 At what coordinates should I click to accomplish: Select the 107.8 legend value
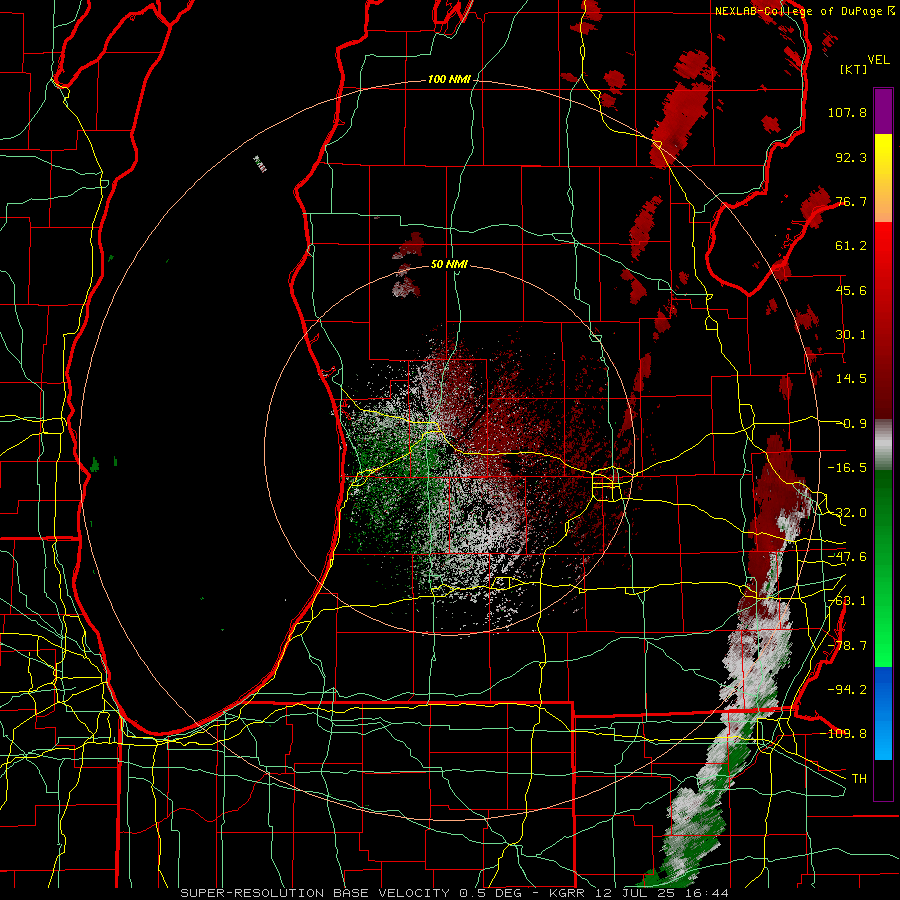pyautogui.click(x=847, y=112)
